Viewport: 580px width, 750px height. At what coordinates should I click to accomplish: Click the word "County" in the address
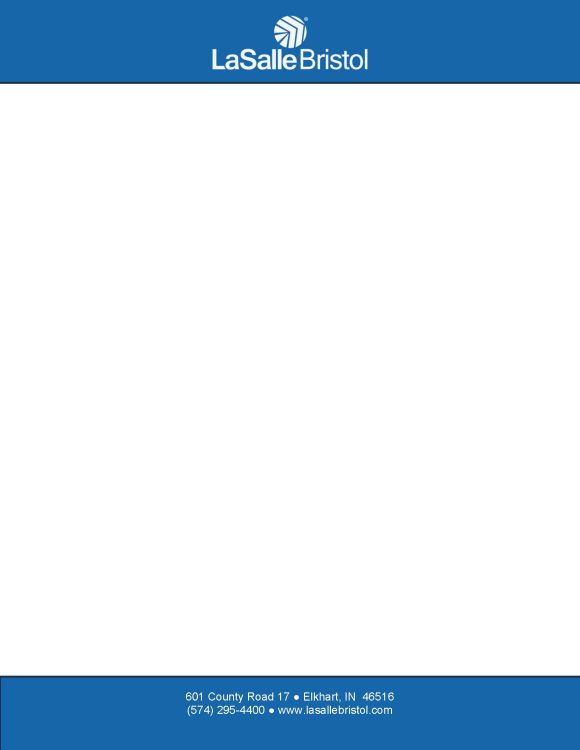tap(226, 697)
